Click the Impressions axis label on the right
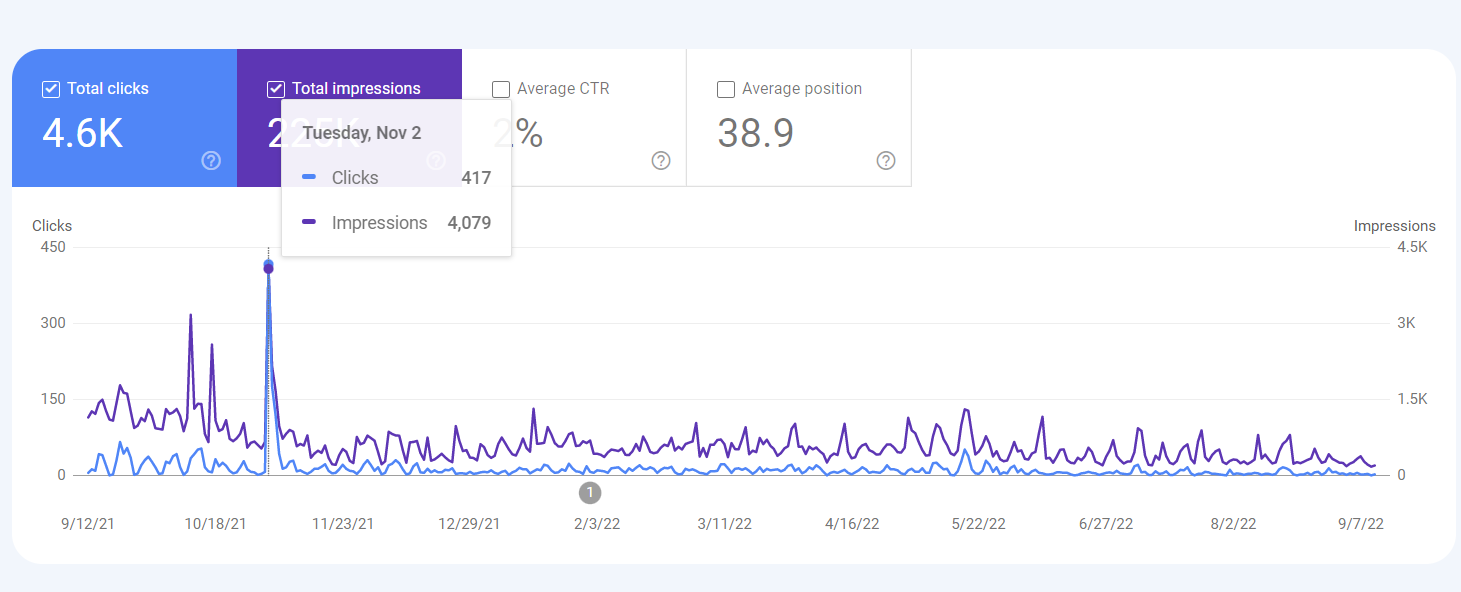 [x=1394, y=225]
